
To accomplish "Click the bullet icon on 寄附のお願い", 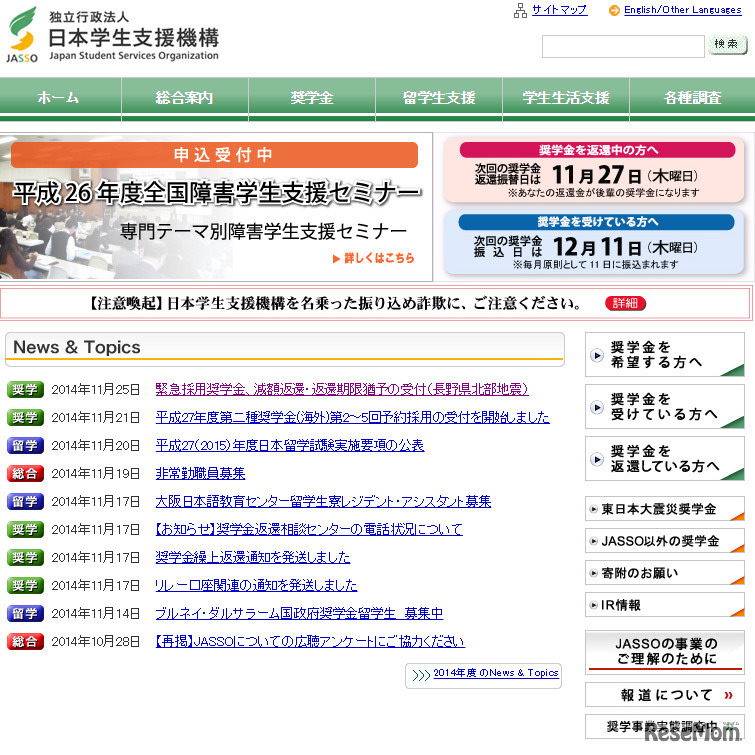I will tap(594, 573).
